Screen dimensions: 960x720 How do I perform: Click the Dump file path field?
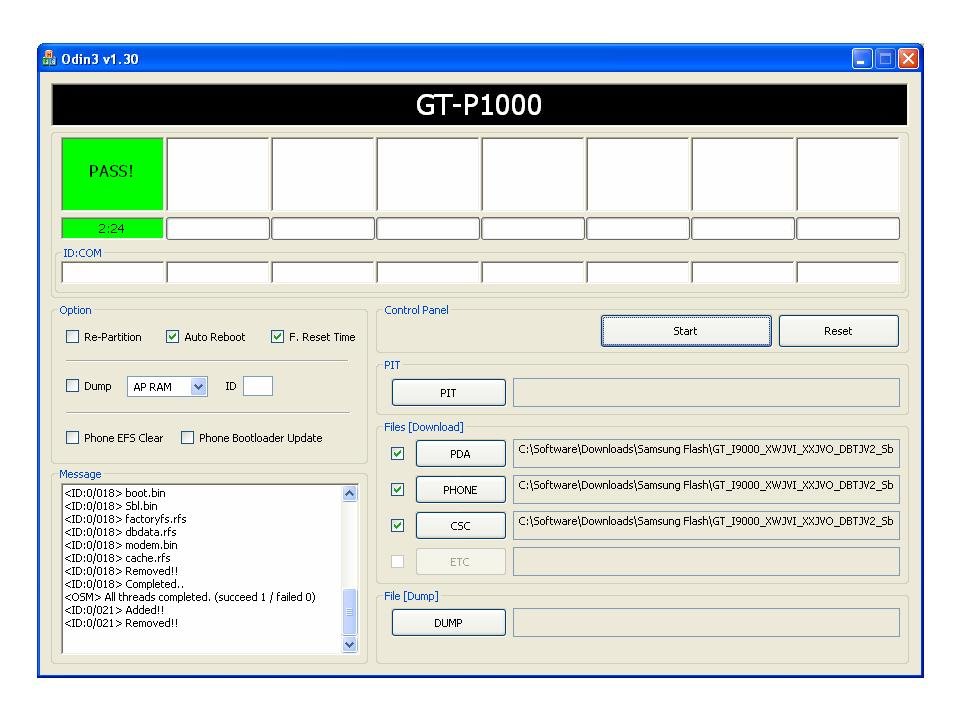click(706, 623)
